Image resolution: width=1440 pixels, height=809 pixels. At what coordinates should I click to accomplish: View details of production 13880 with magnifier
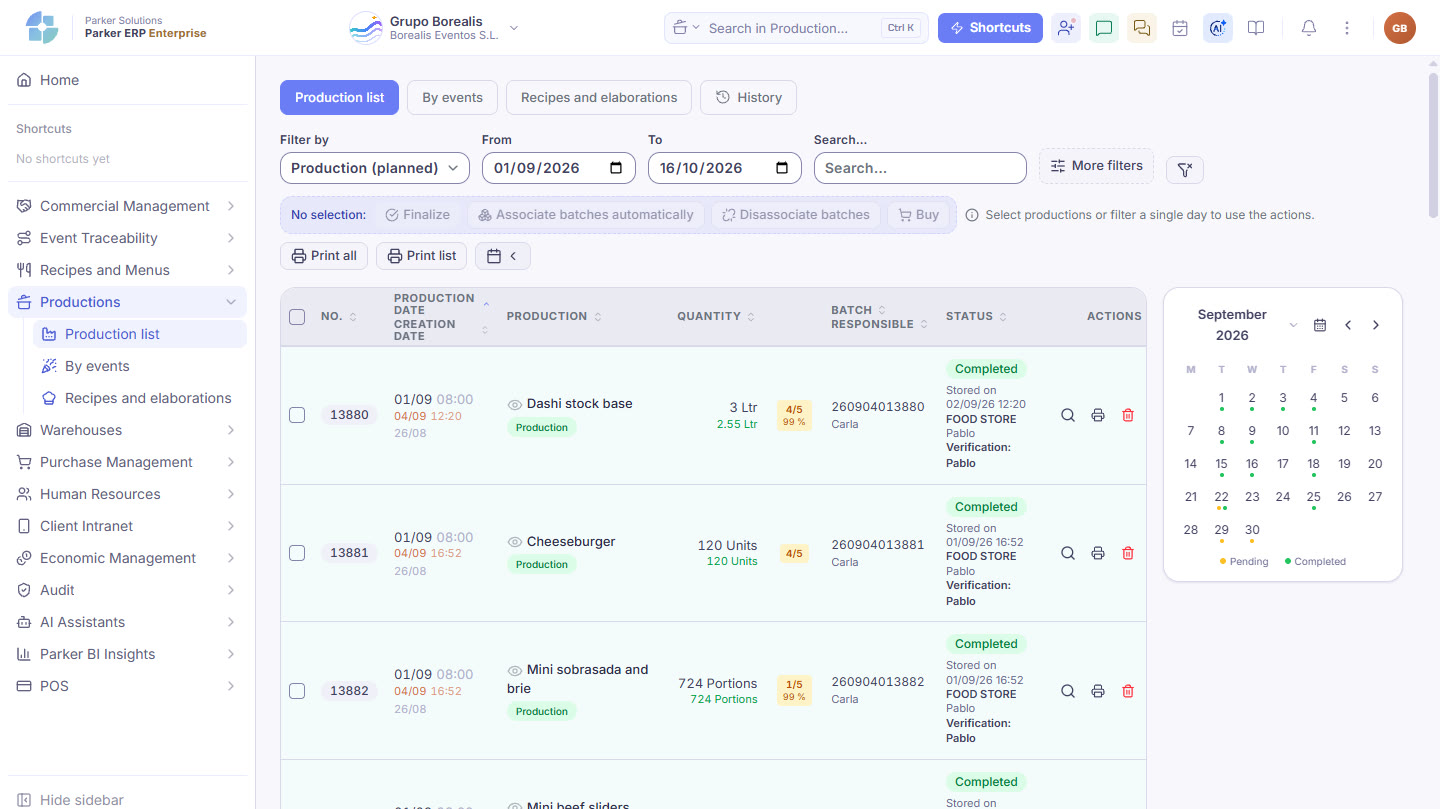pos(1068,415)
